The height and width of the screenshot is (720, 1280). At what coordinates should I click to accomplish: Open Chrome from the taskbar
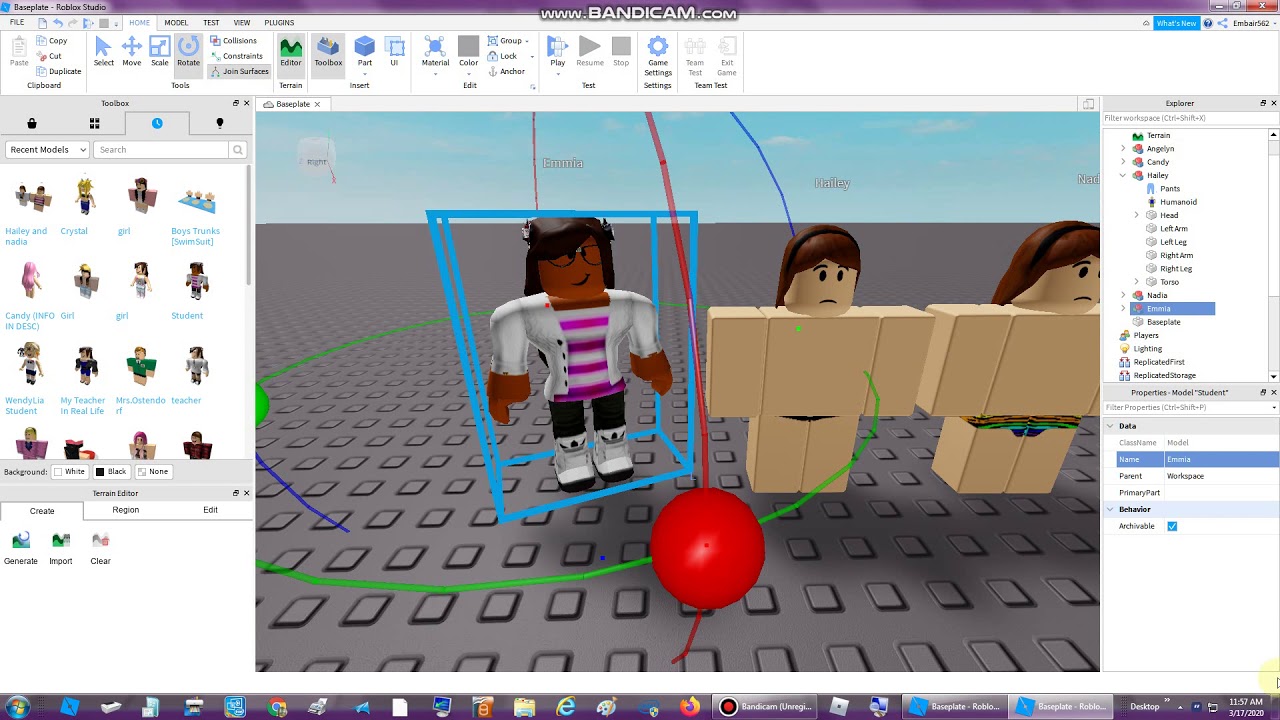point(278,707)
